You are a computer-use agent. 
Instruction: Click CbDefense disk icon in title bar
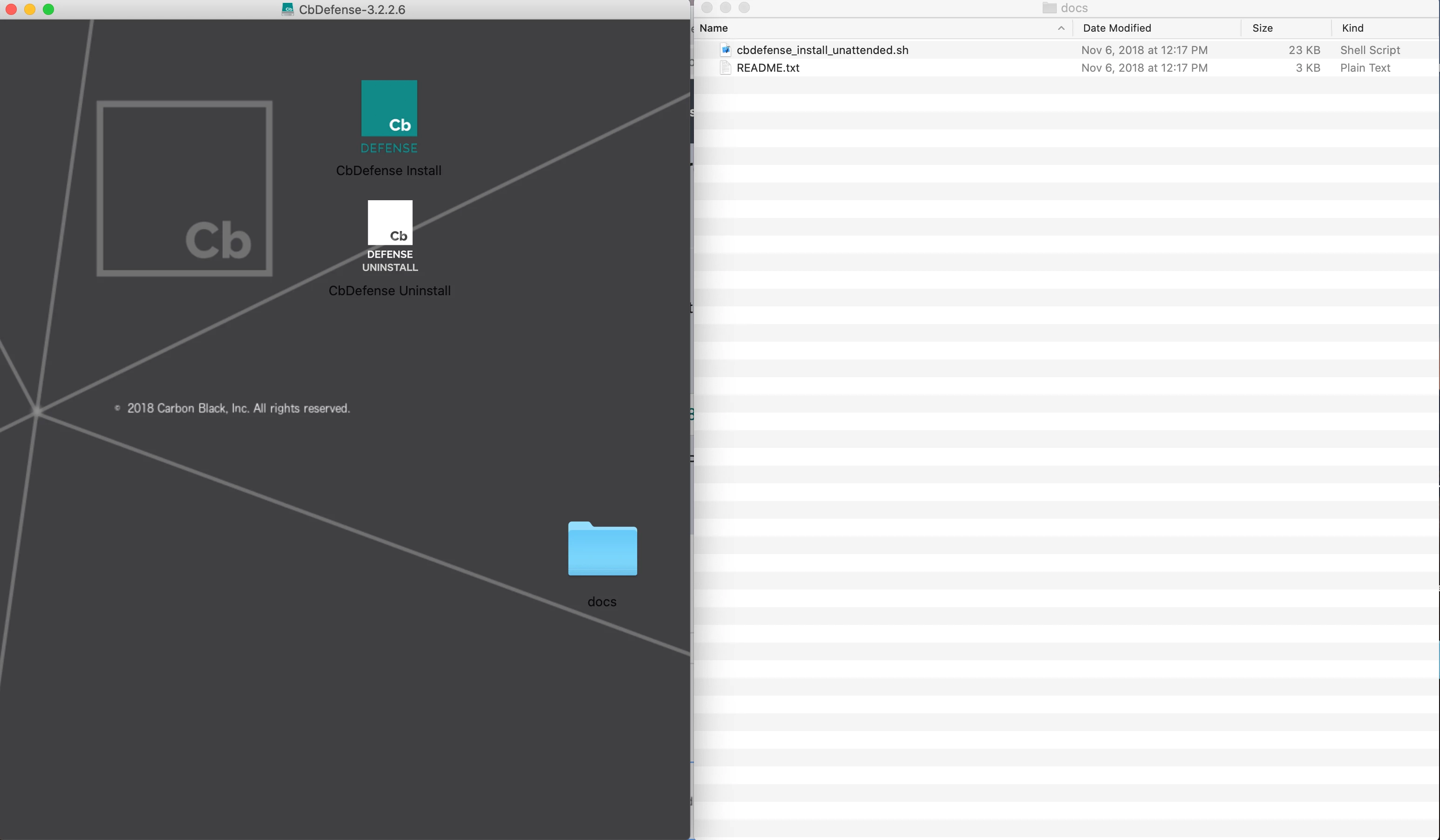(288, 9)
